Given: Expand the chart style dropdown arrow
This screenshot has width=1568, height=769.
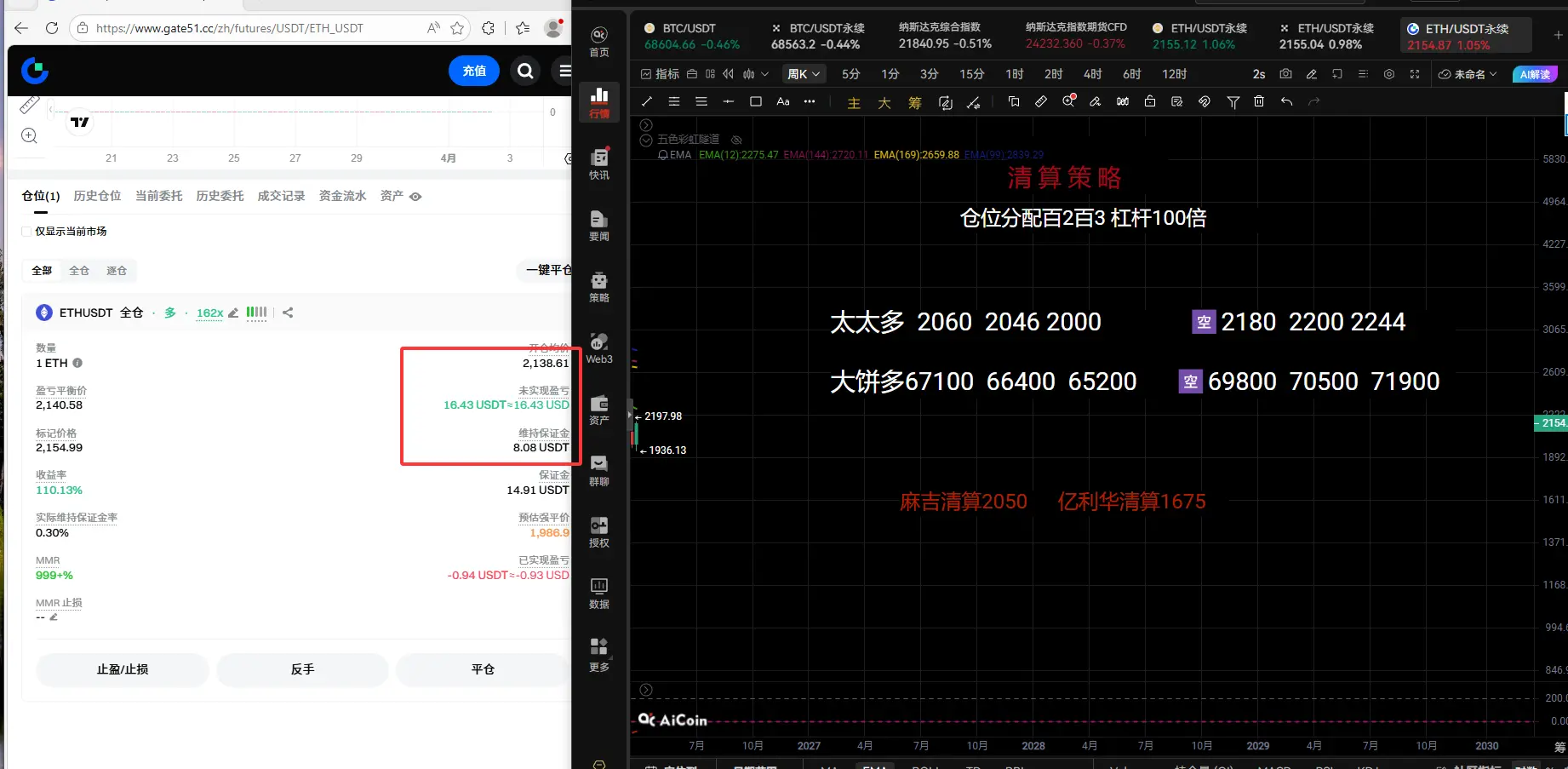Looking at the screenshot, I should coord(764,74).
